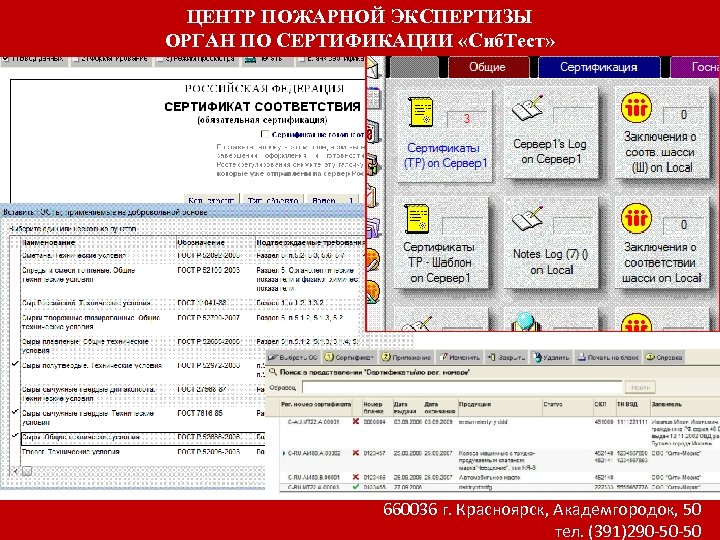Sort by the Заявитель column header

pyautogui.click(x=685, y=407)
